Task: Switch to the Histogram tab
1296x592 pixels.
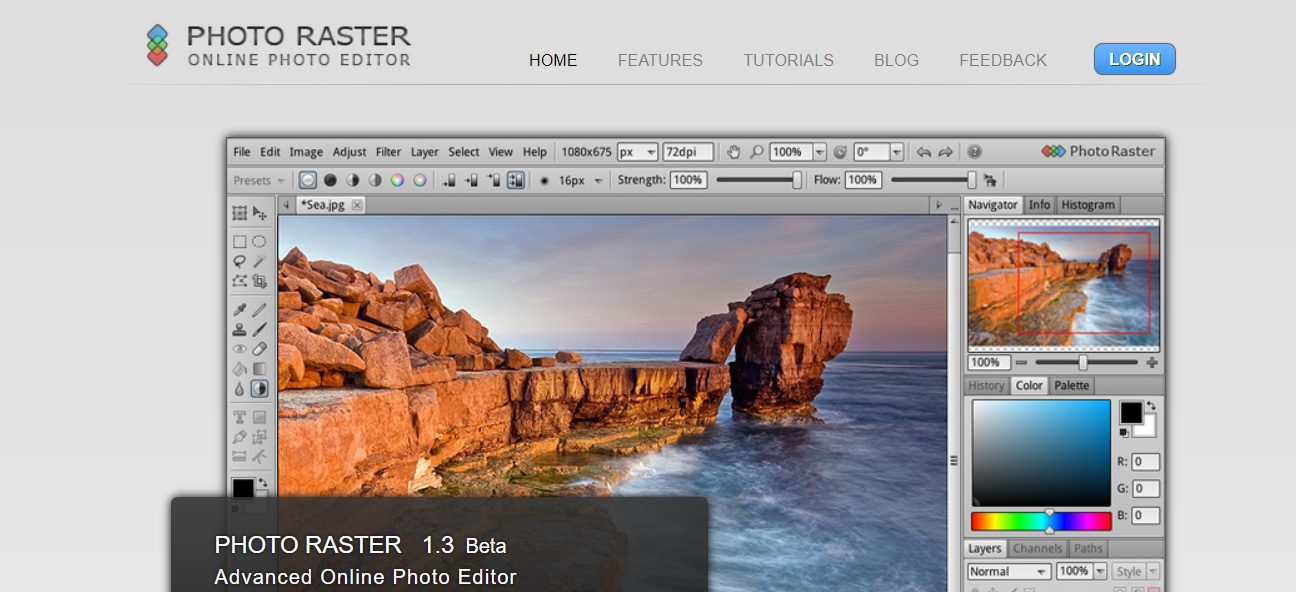Action: coord(1087,205)
